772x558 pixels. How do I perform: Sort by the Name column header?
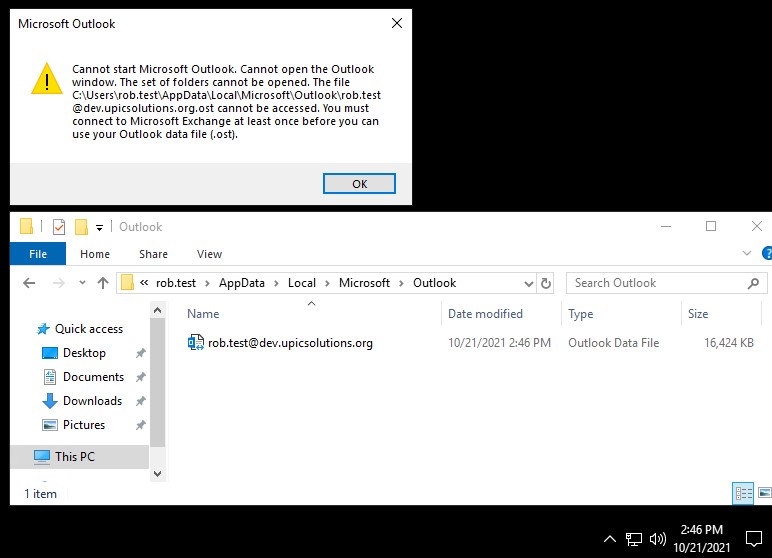click(x=203, y=314)
